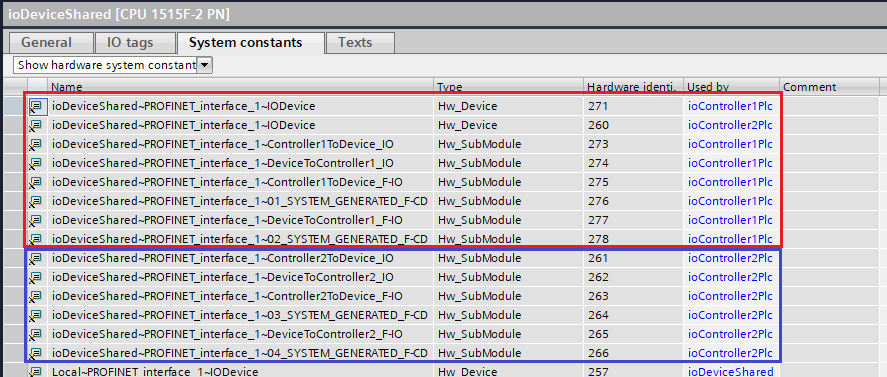
Task: Open ioController1Plc link in row 271
Action: [730, 106]
